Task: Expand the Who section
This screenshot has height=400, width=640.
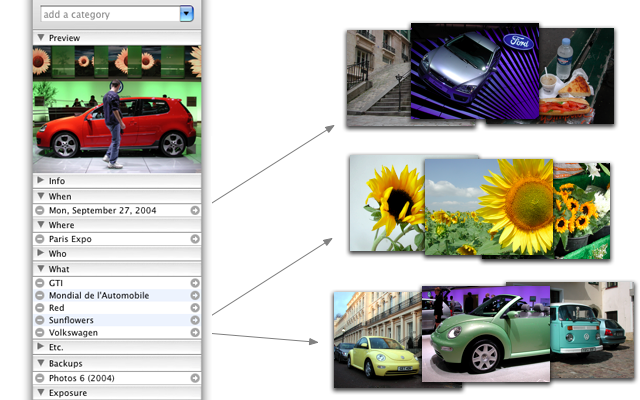Action: pos(41,254)
